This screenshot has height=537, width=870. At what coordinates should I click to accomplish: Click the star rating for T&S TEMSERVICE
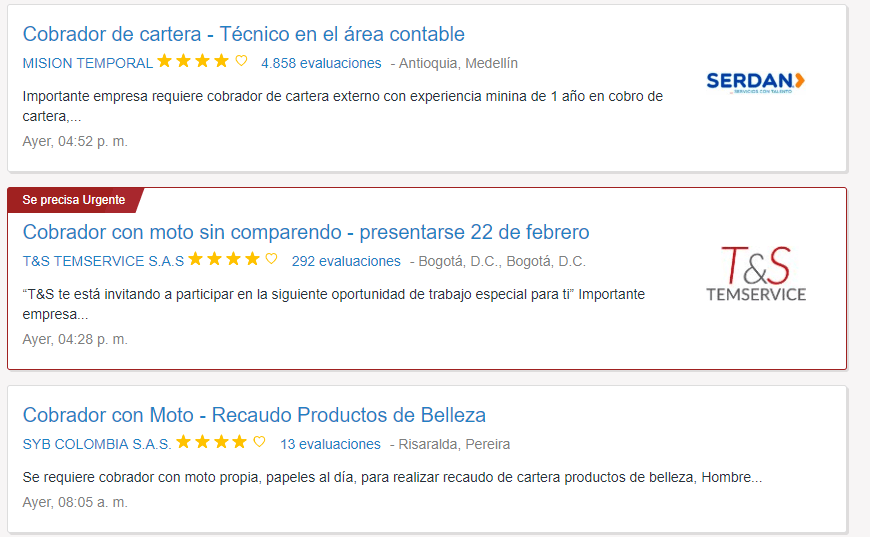point(224,259)
